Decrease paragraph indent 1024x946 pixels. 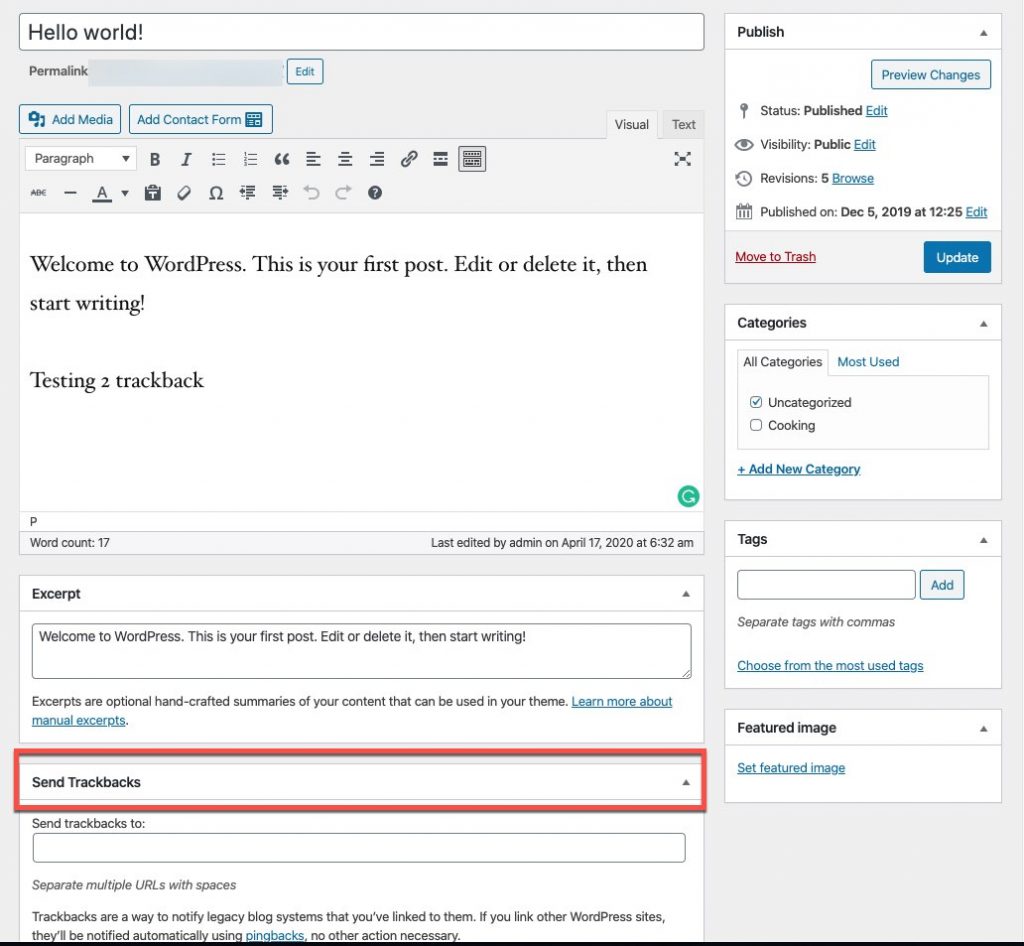click(x=248, y=193)
